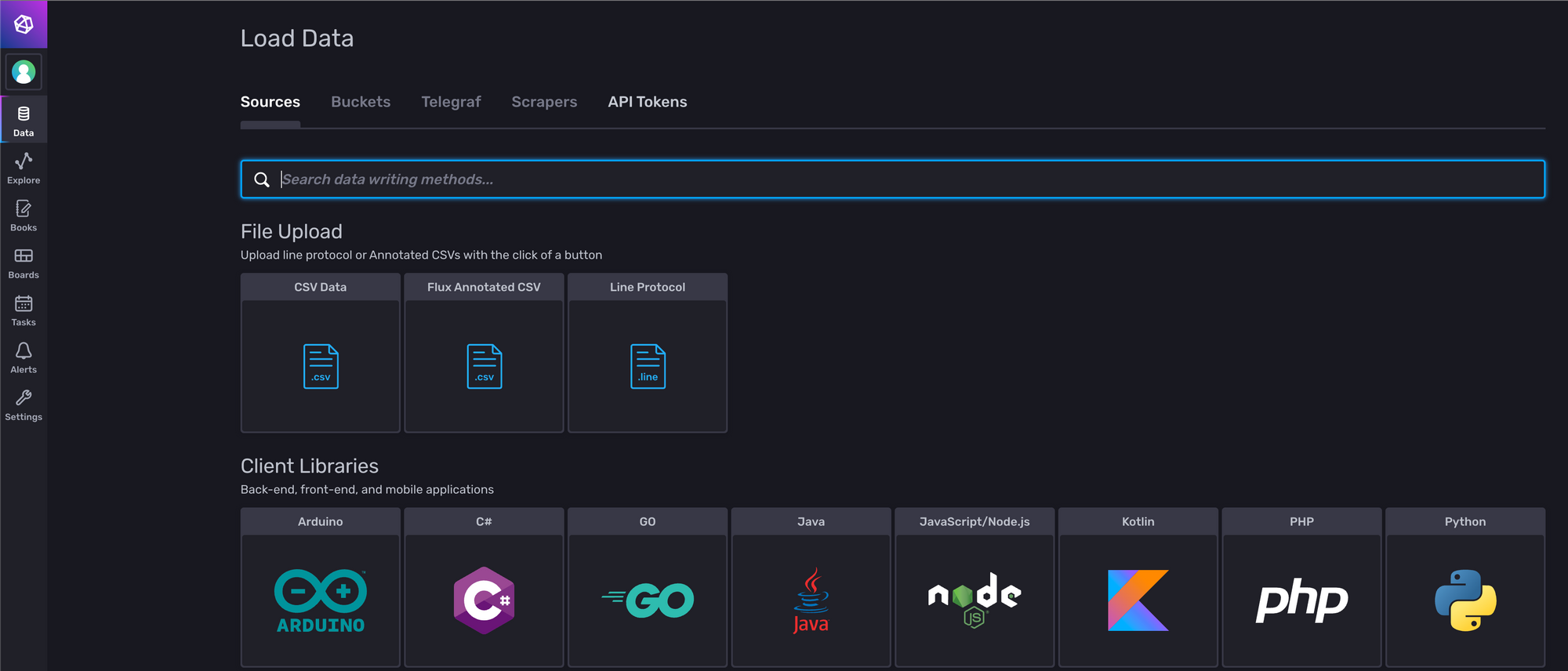
Task: Open Boards in the sidebar
Action: (24, 263)
